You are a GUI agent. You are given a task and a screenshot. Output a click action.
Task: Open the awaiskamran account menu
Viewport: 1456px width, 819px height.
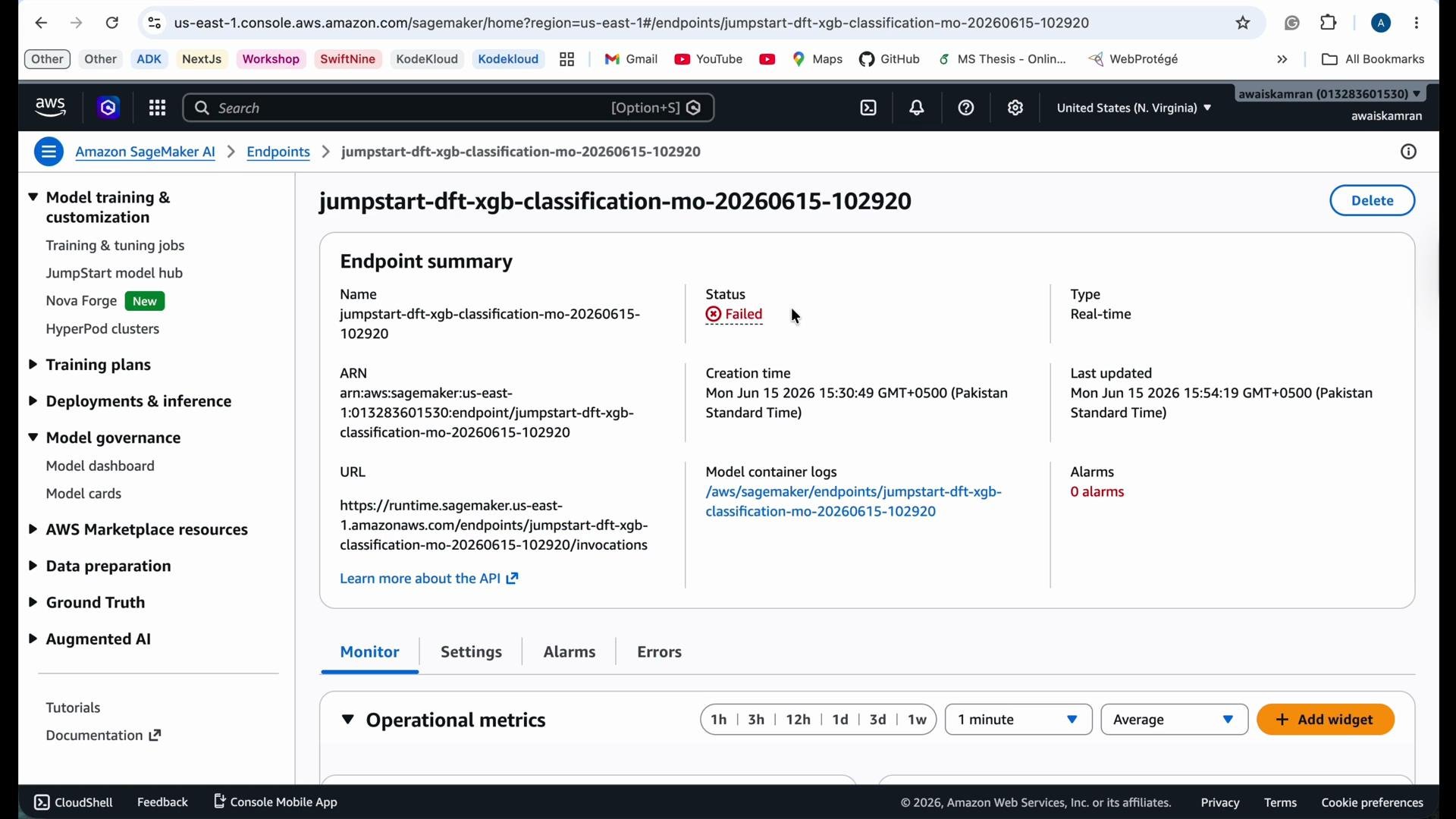pyautogui.click(x=1331, y=94)
